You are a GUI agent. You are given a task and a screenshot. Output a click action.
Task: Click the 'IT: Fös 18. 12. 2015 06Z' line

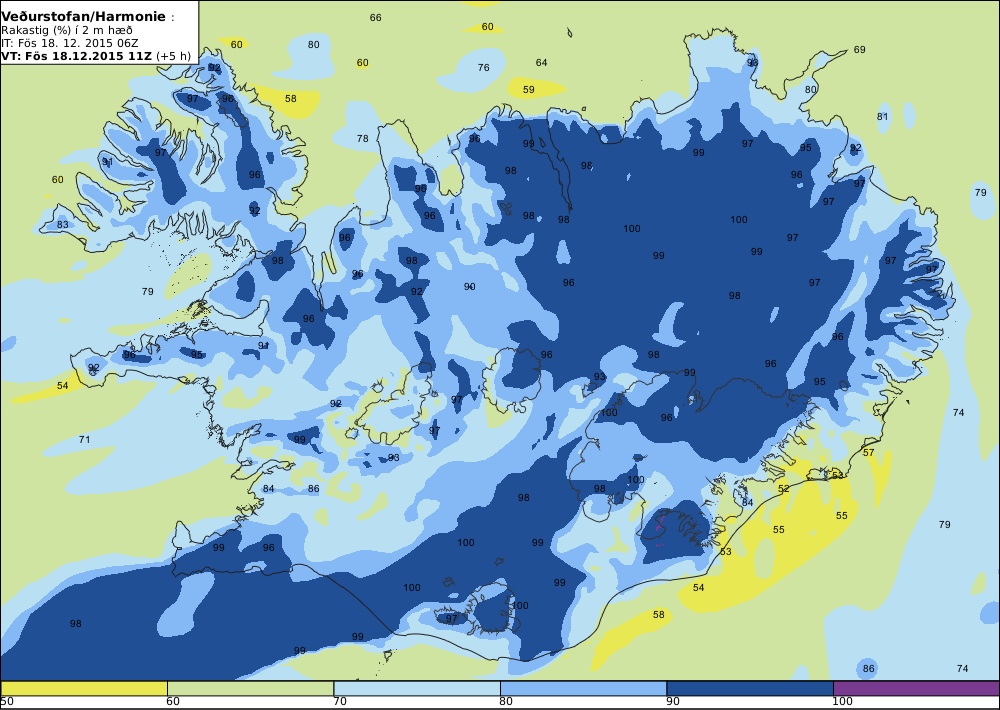pos(69,43)
